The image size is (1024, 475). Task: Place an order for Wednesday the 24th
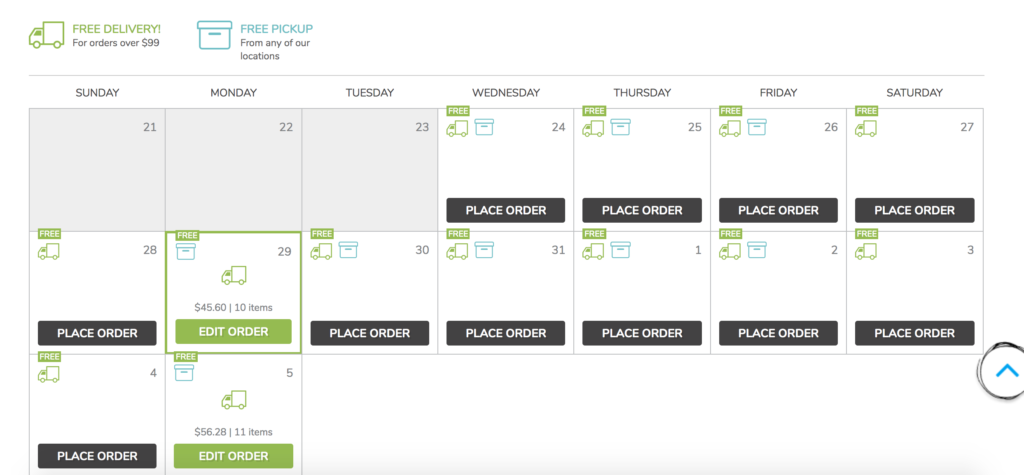pyautogui.click(x=506, y=210)
